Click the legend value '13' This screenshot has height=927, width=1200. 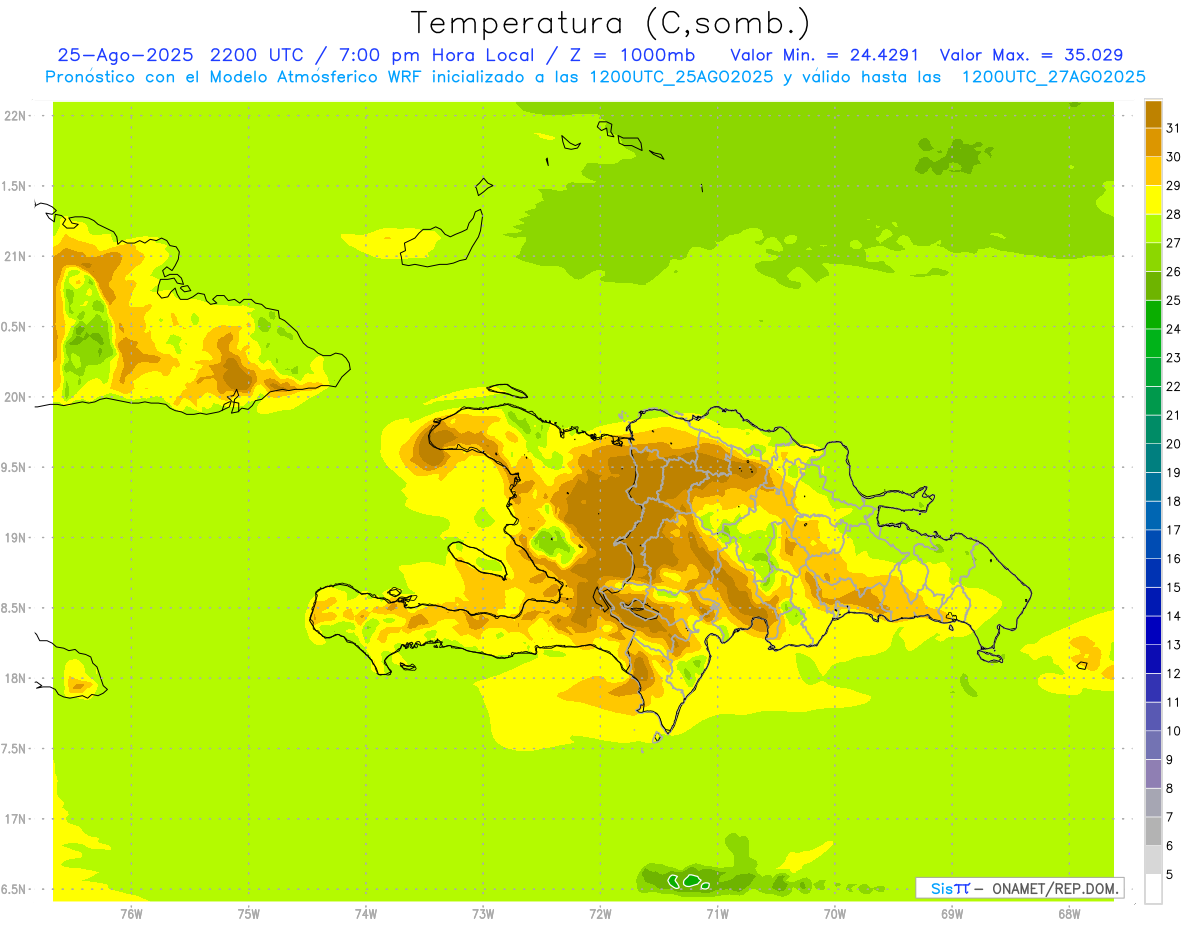1174,645
